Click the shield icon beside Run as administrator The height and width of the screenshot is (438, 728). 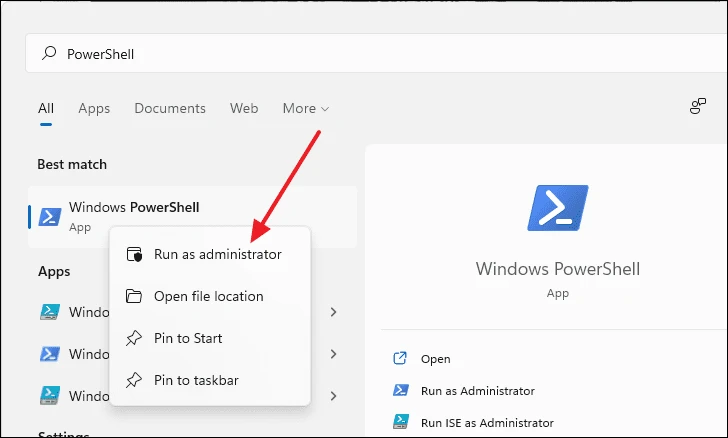pyautogui.click(x=134, y=255)
